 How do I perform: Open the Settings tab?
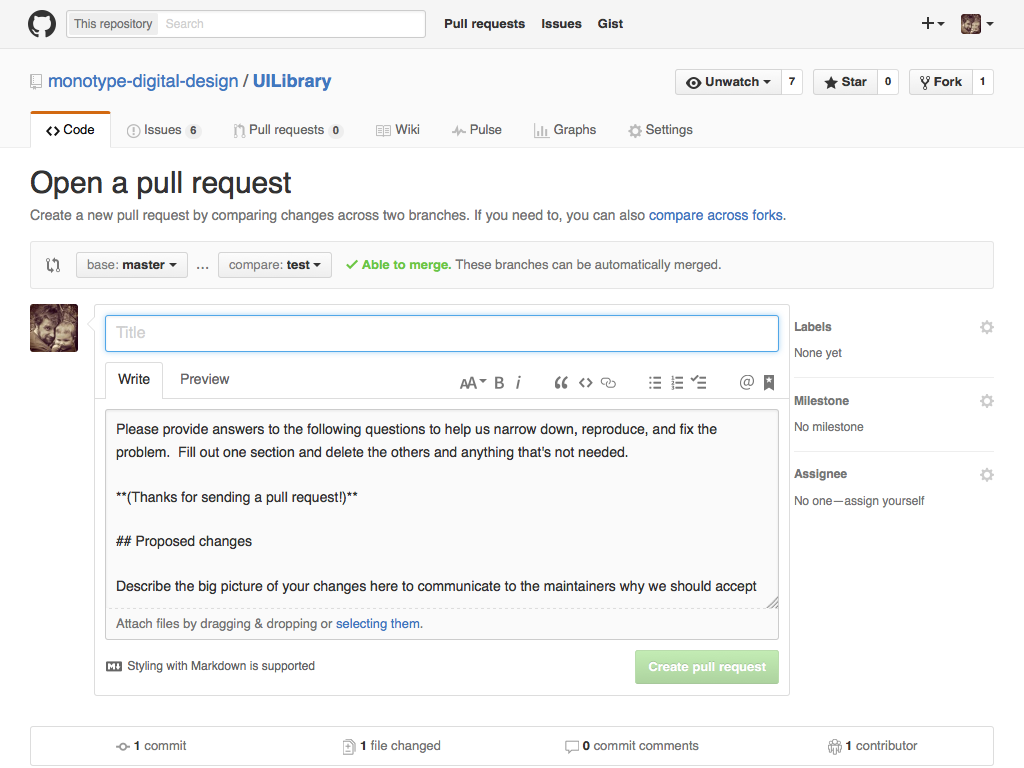[660, 130]
